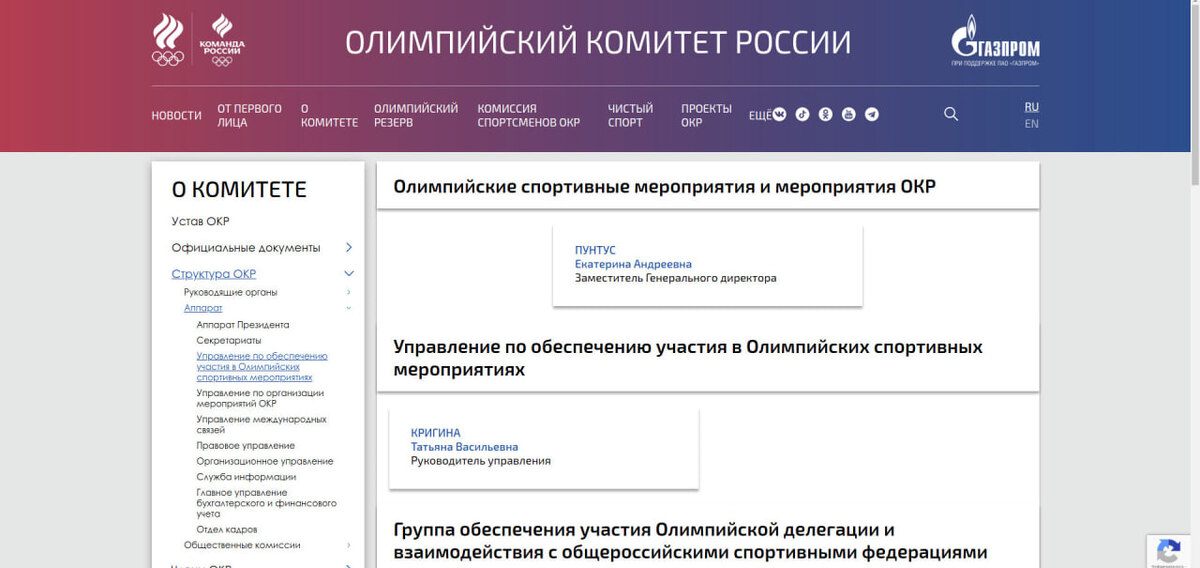
Task: Click heading Управление по обеспечению участия
Action: pyautogui.click(x=688, y=358)
